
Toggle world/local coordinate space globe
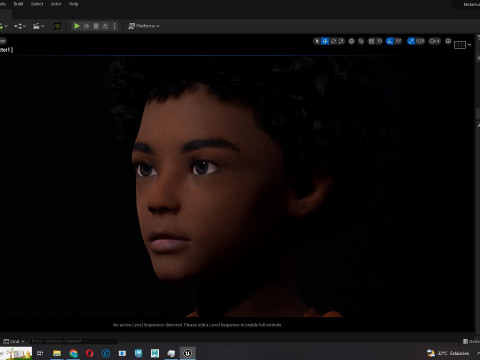pyautogui.click(x=351, y=41)
